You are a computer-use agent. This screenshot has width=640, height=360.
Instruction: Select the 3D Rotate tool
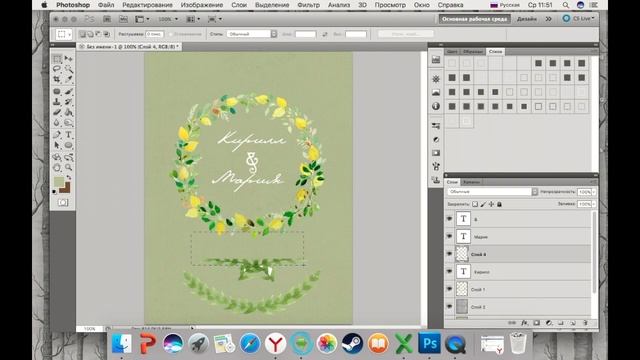[x=57, y=157]
